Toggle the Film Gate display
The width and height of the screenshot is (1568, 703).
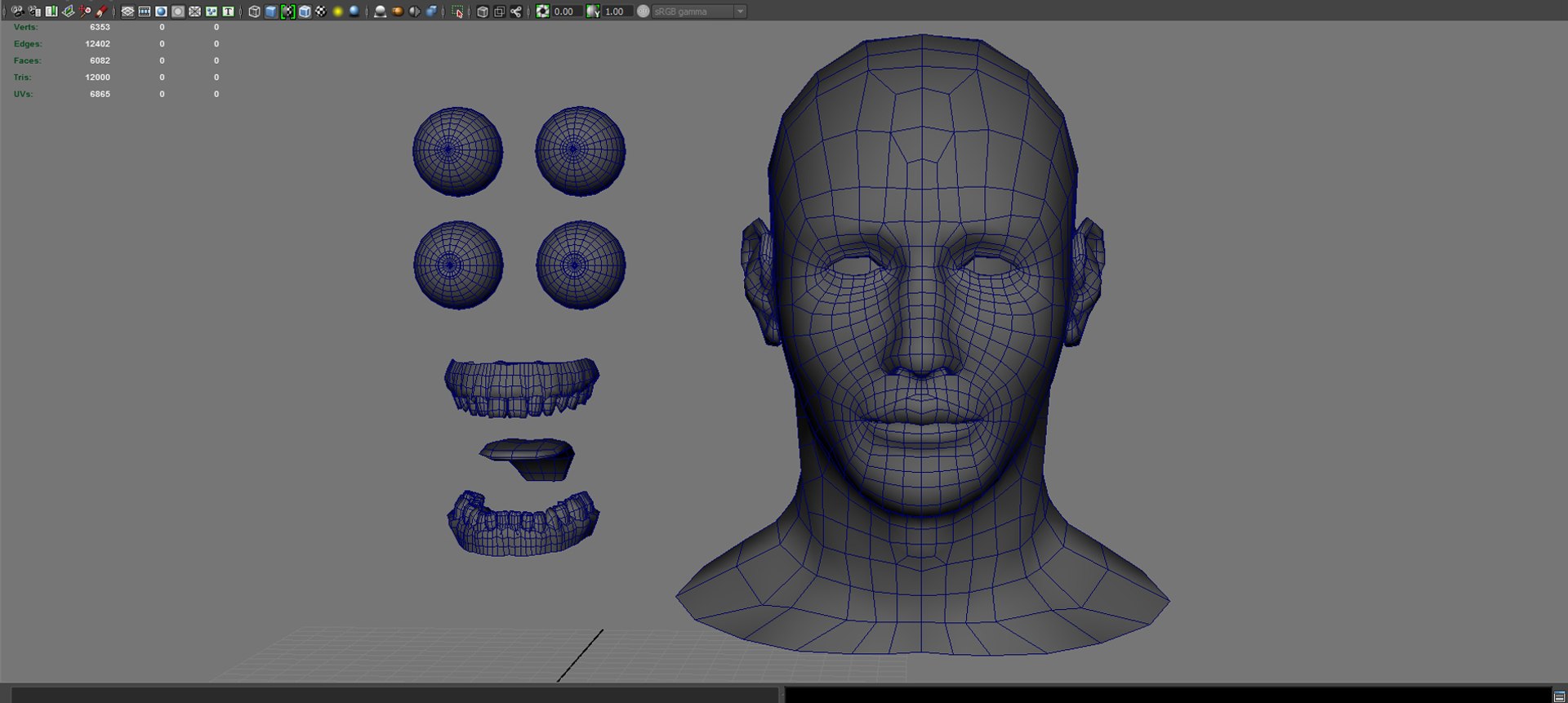coord(145,11)
